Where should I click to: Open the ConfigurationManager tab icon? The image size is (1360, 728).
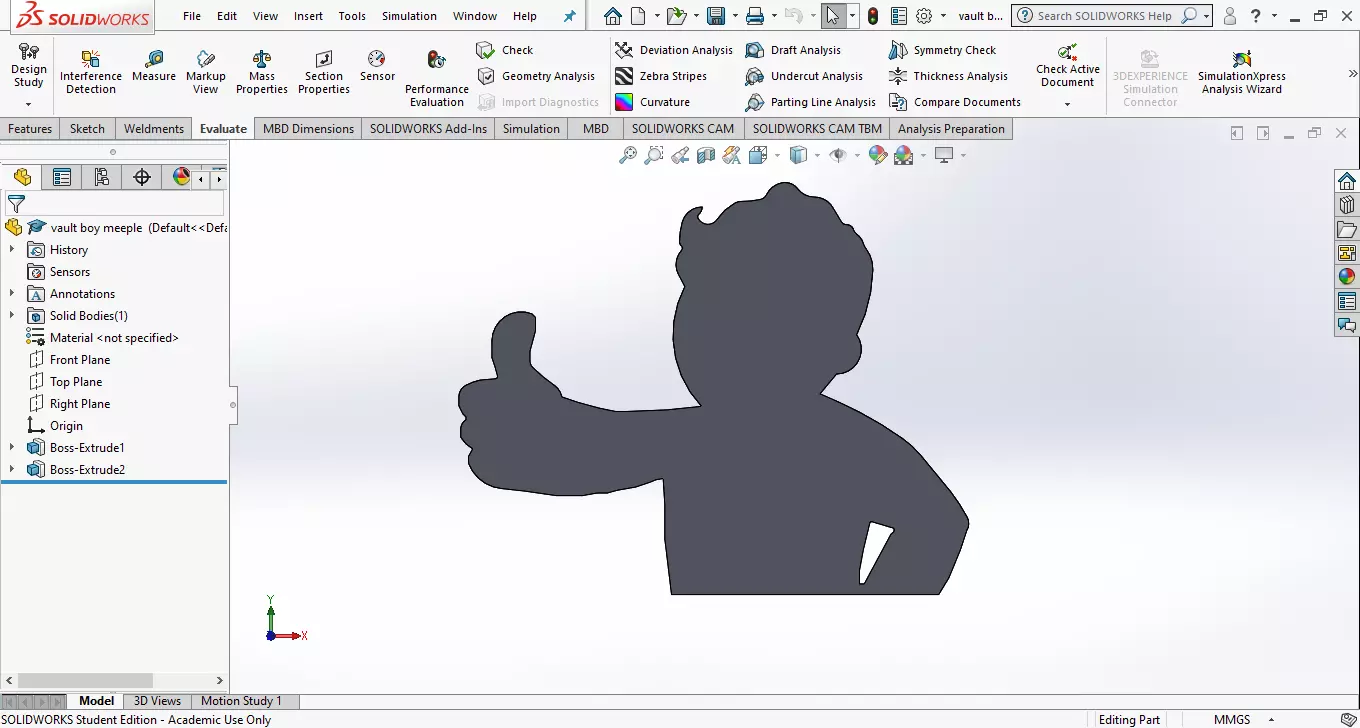click(x=102, y=177)
